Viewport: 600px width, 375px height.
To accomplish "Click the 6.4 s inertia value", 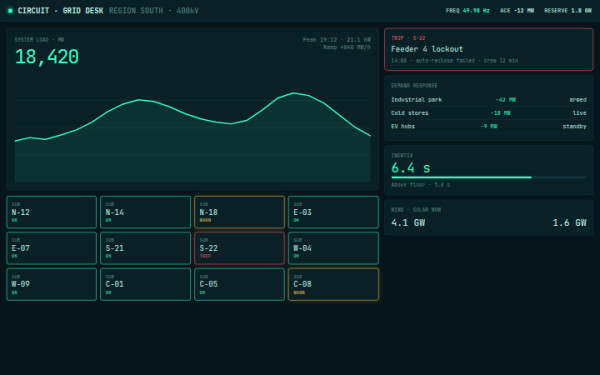I will pyautogui.click(x=411, y=168).
